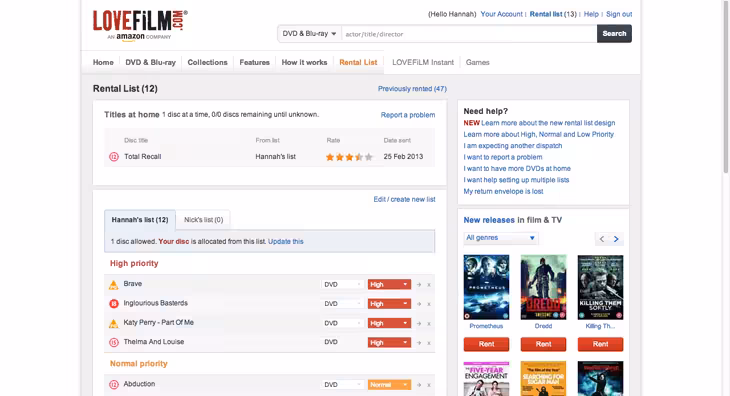730x396 pixels.
Task: Rent Prometheus with its Rent button
Action: click(x=486, y=344)
